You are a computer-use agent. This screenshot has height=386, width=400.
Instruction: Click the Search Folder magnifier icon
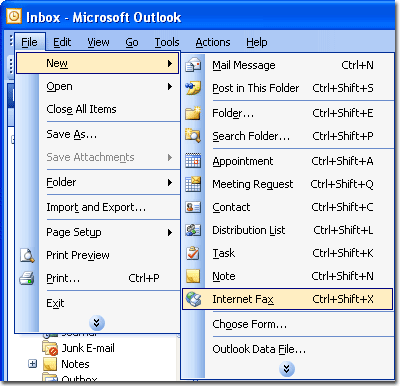(x=193, y=136)
